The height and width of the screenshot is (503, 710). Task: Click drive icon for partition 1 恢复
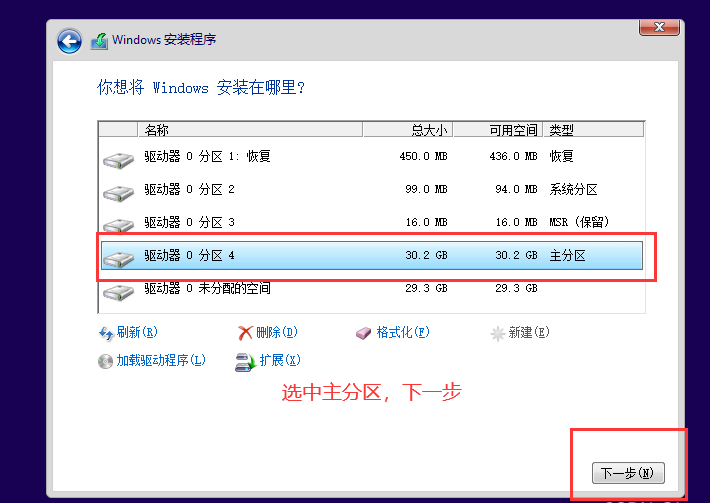[x=118, y=160]
